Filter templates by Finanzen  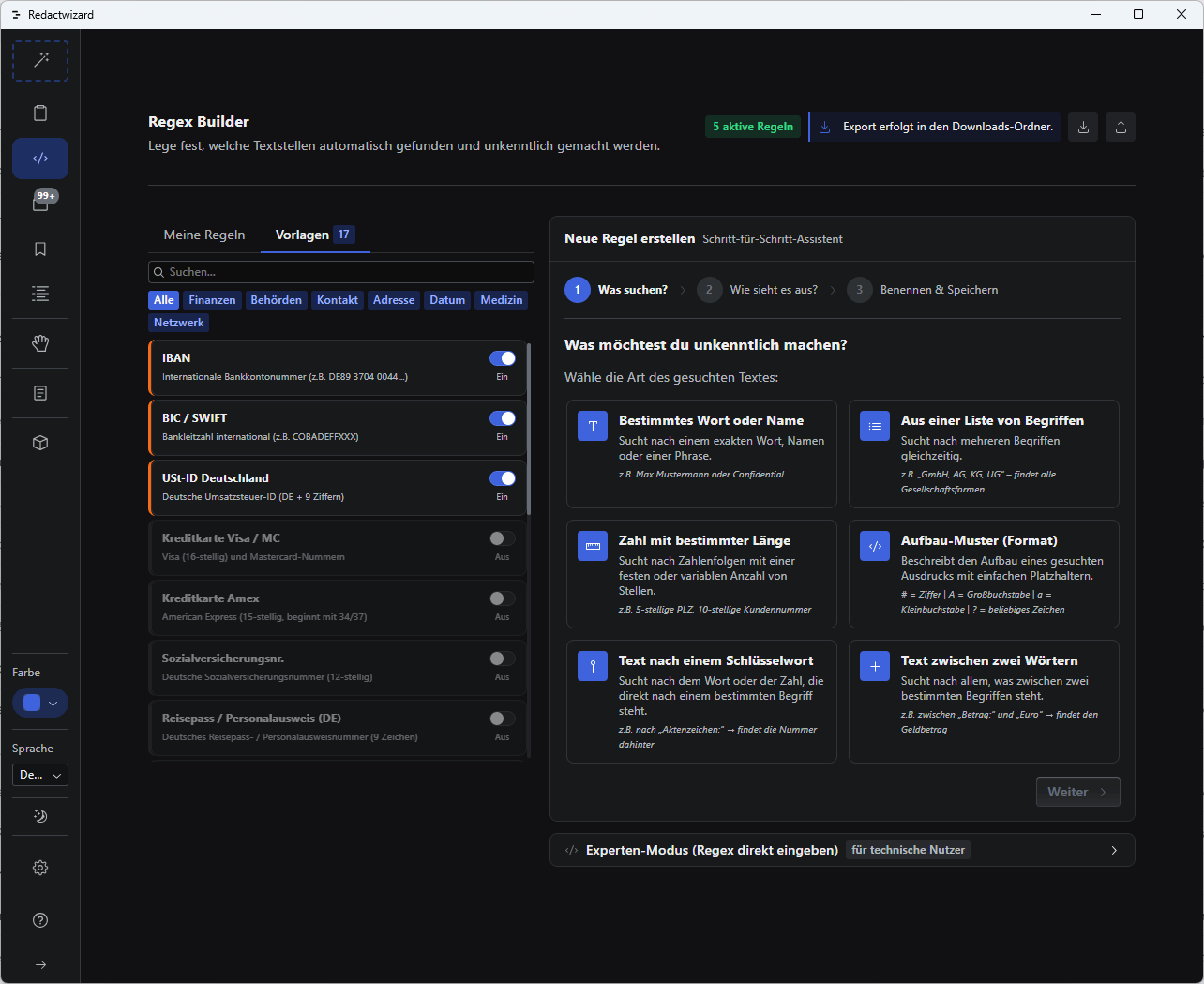(212, 300)
